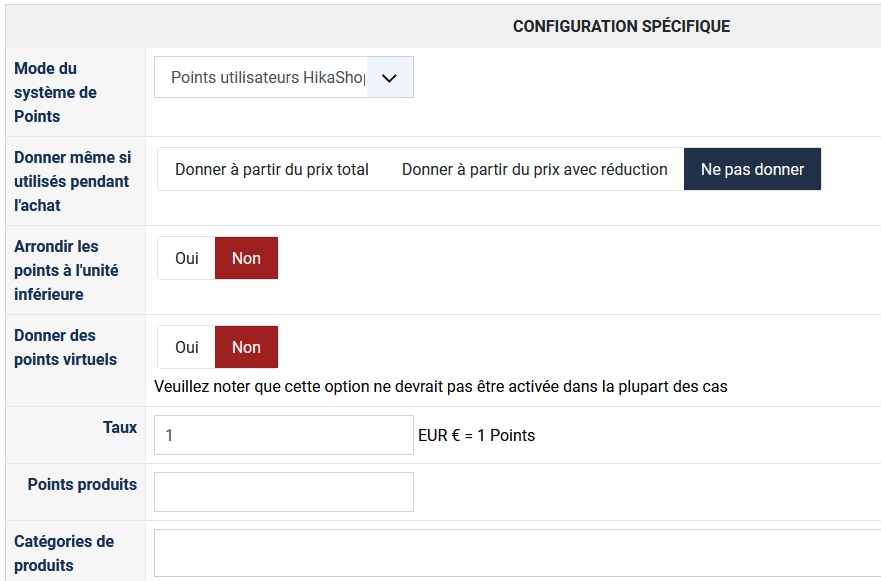Click the 'Points produits' label
881x581 pixels.
point(82,484)
